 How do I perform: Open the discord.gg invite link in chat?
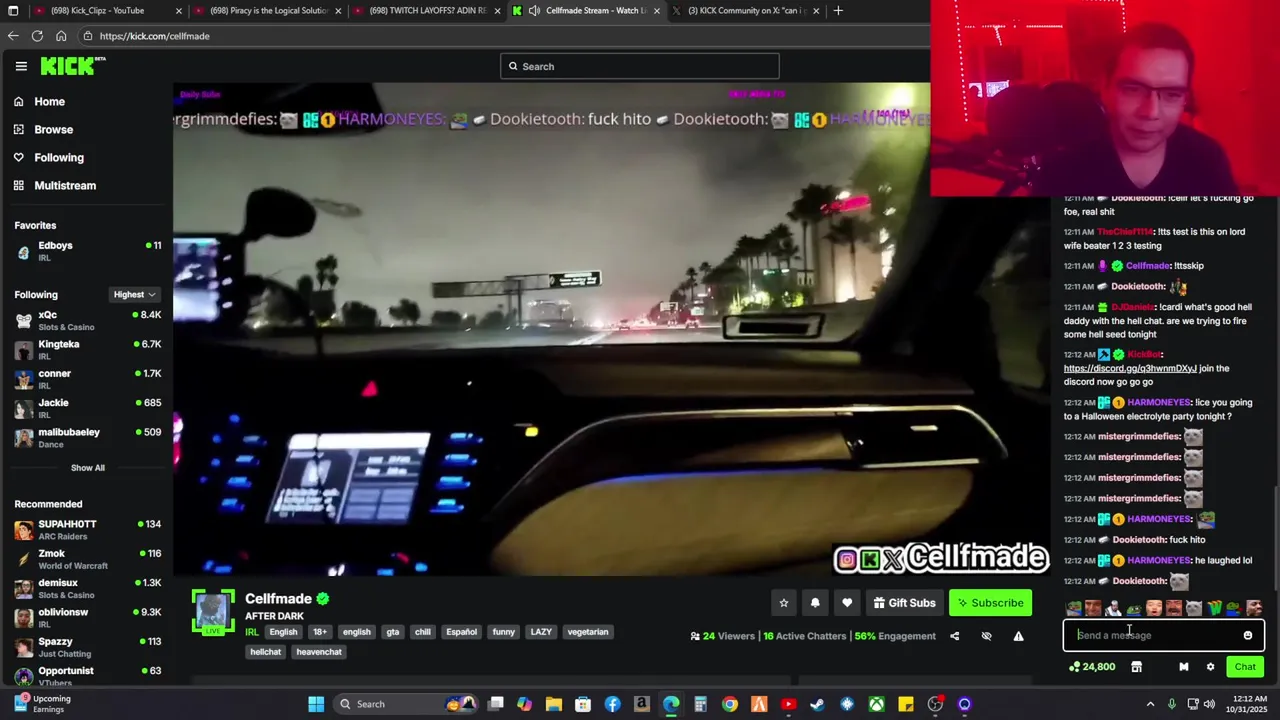click(1130, 369)
